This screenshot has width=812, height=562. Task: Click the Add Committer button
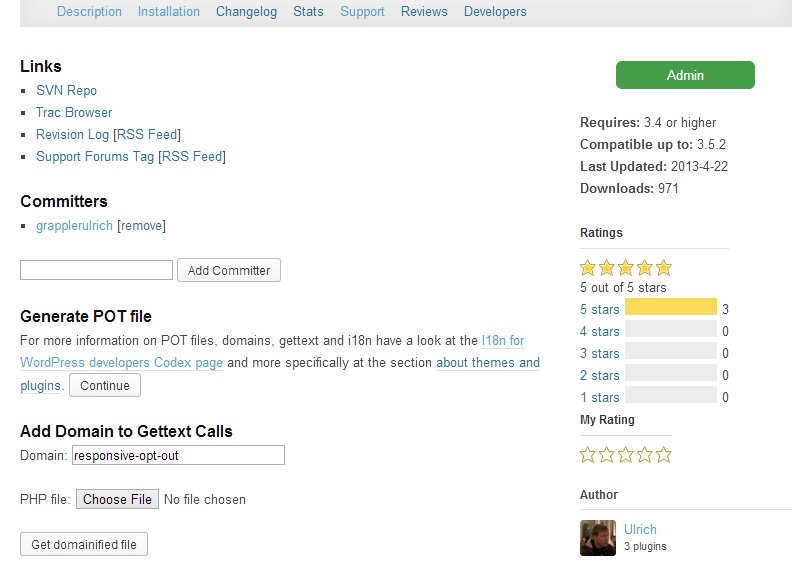point(229,270)
